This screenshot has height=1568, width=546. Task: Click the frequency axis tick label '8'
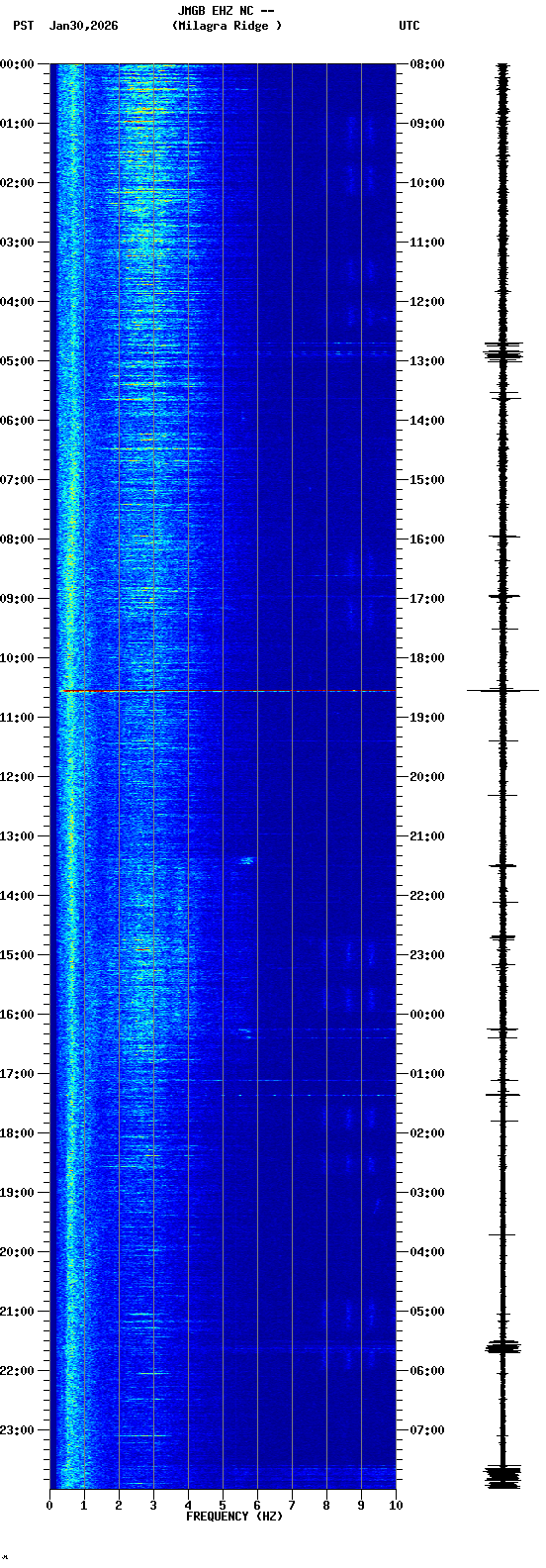[x=326, y=1506]
